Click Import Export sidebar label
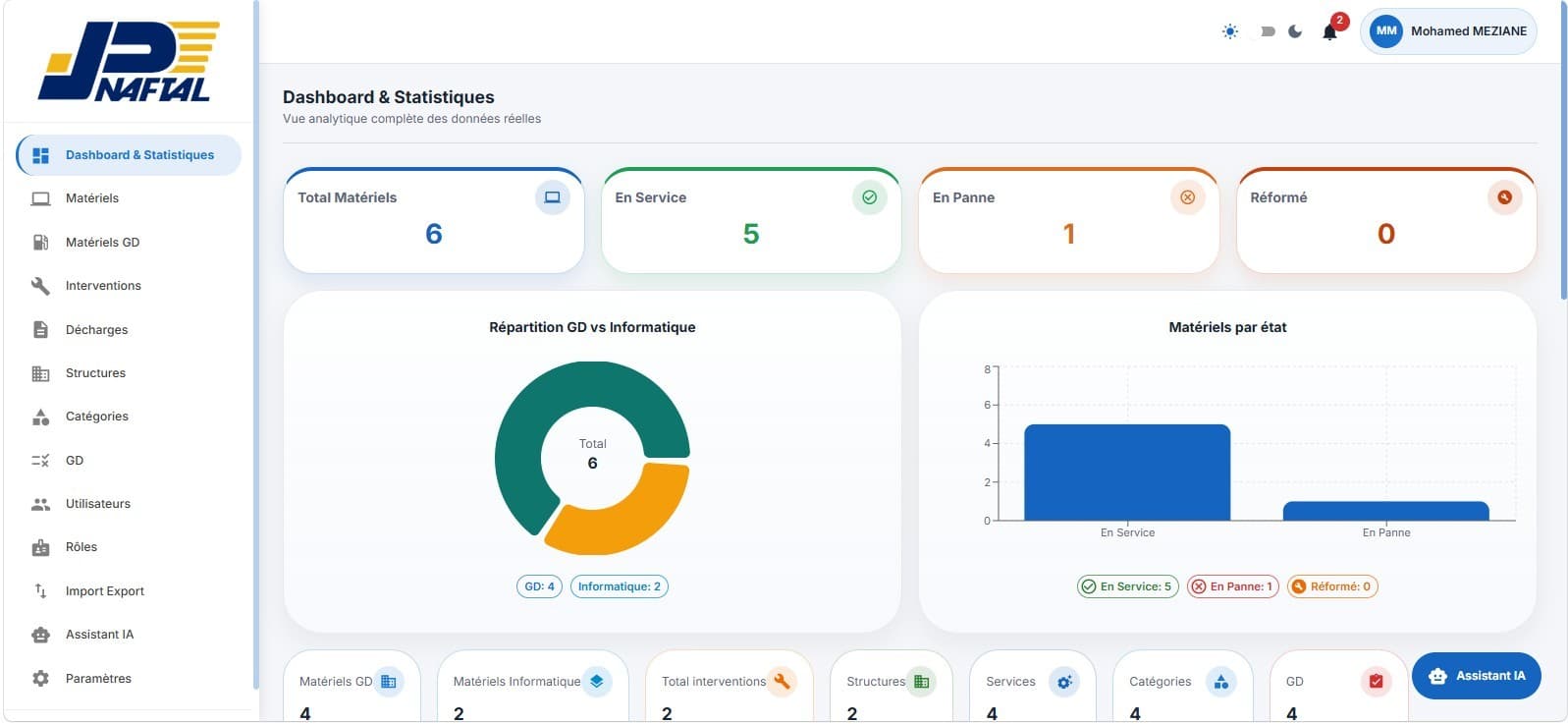 pyautogui.click(x=105, y=591)
